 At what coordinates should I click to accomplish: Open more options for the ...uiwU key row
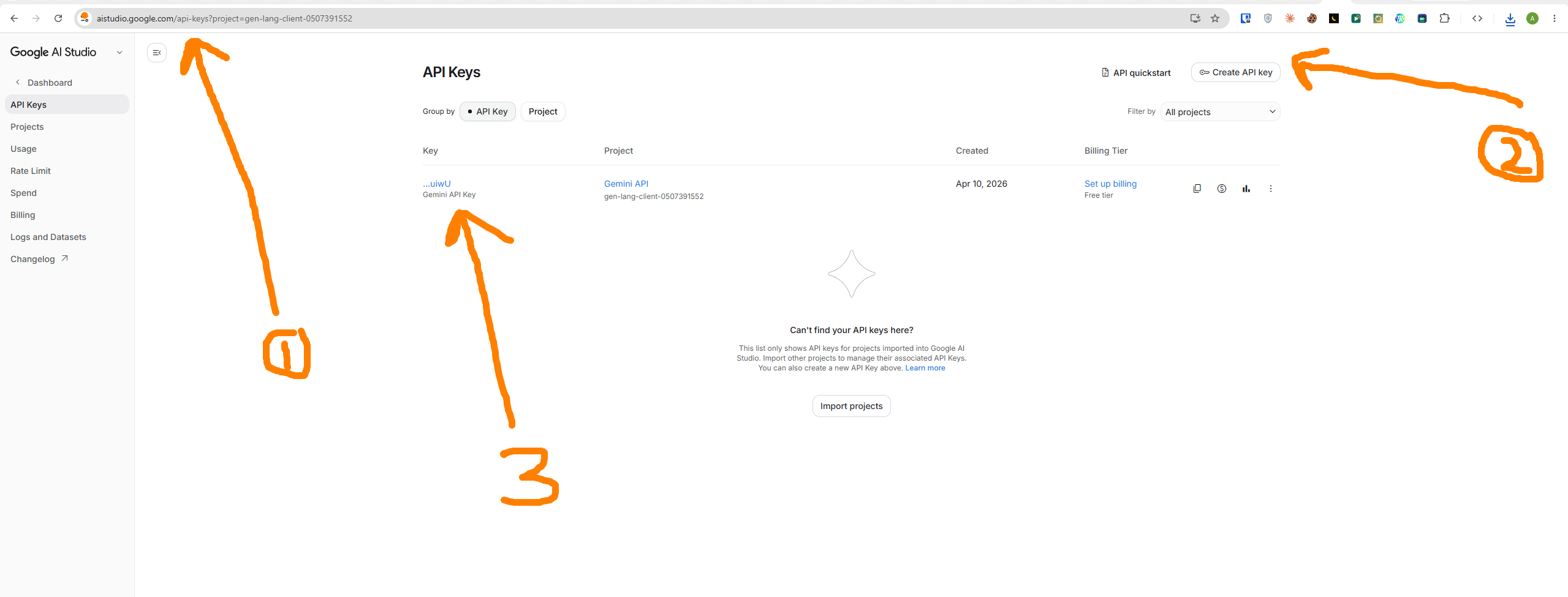[1270, 189]
